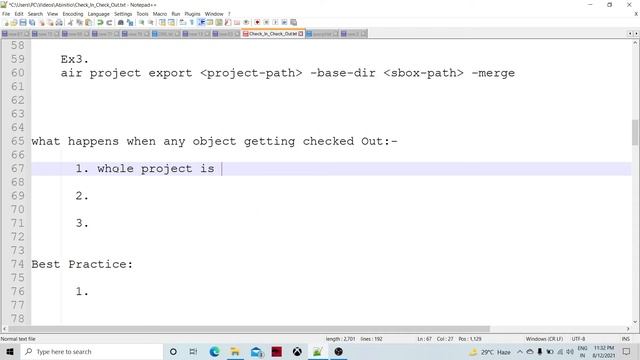Open the Run menu

pyautogui.click(x=176, y=14)
